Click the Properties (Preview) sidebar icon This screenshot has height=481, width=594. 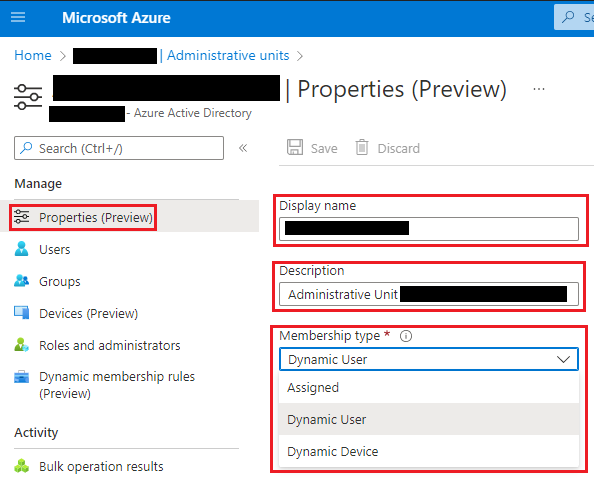point(22,217)
